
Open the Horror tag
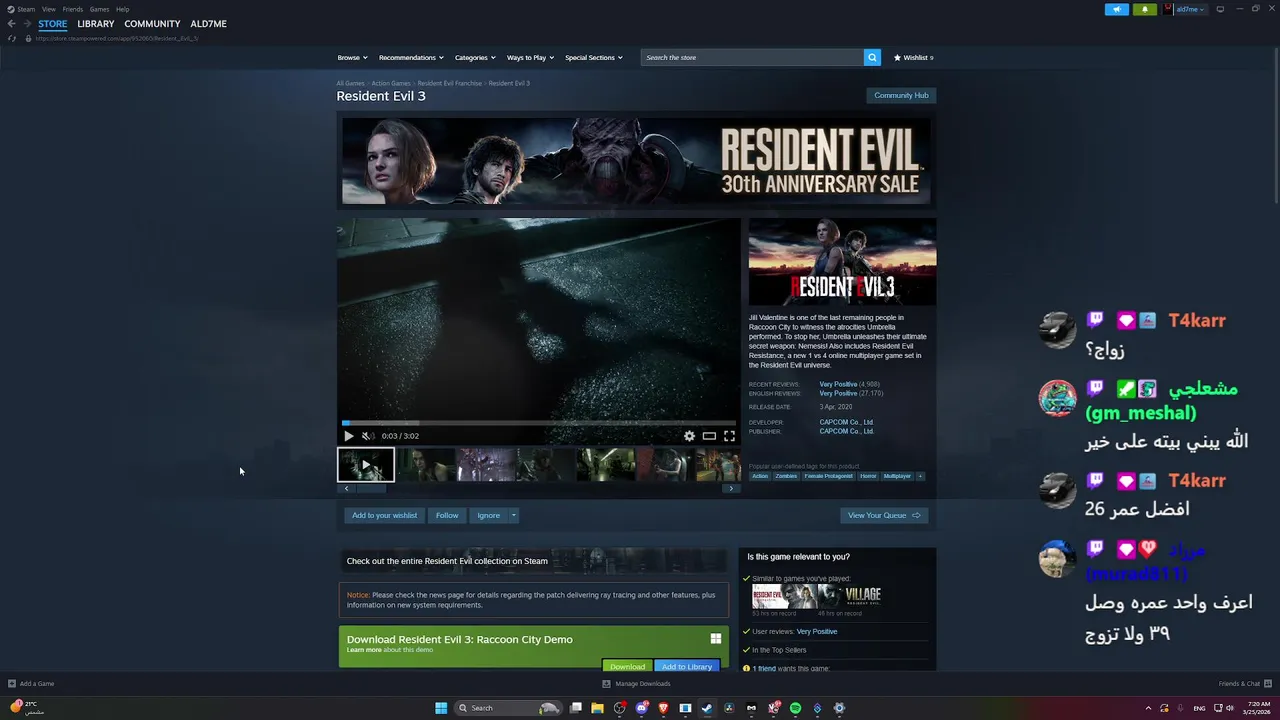tap(868, 476)
